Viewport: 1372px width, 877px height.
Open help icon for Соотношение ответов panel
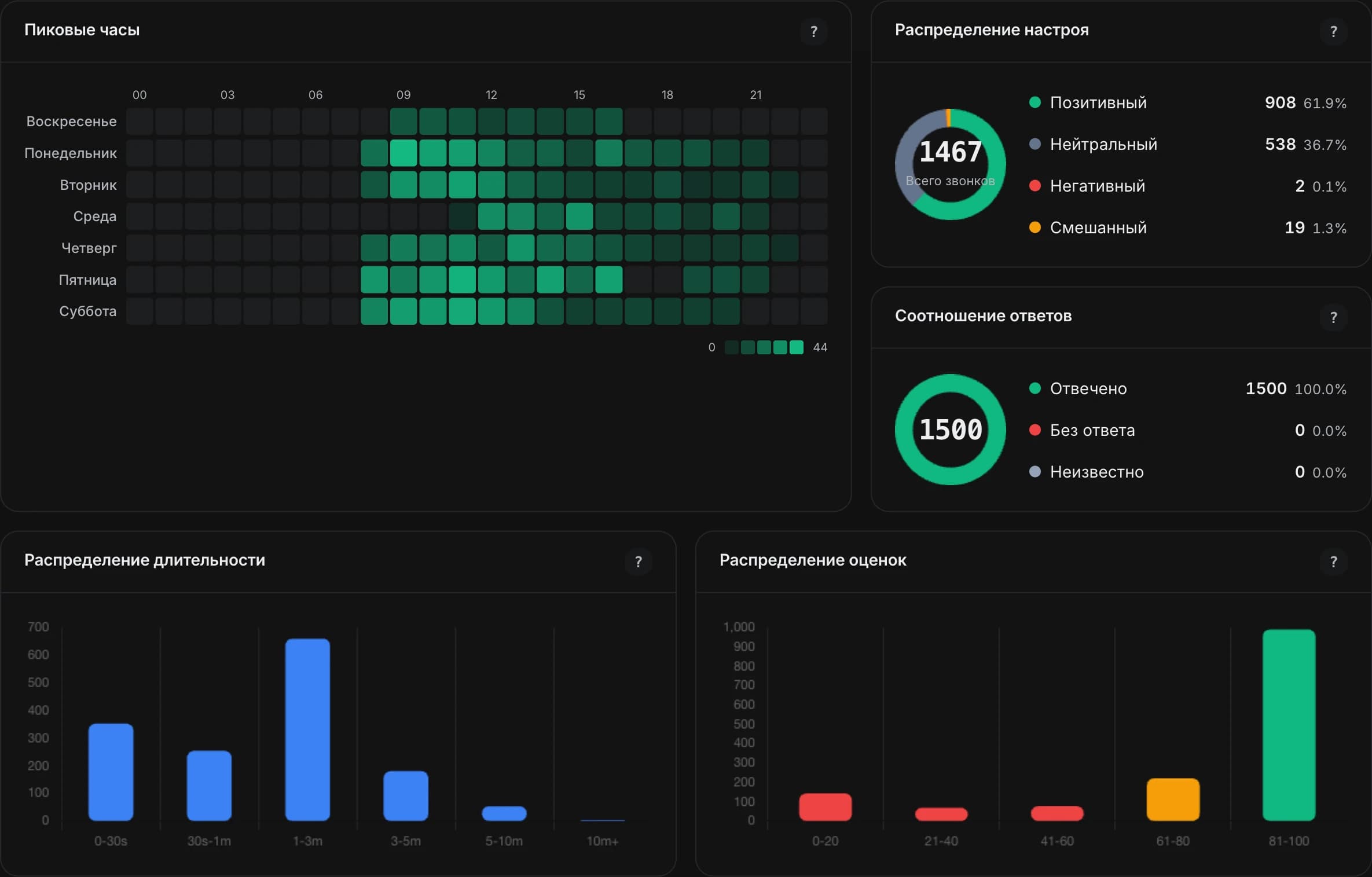1333,317
